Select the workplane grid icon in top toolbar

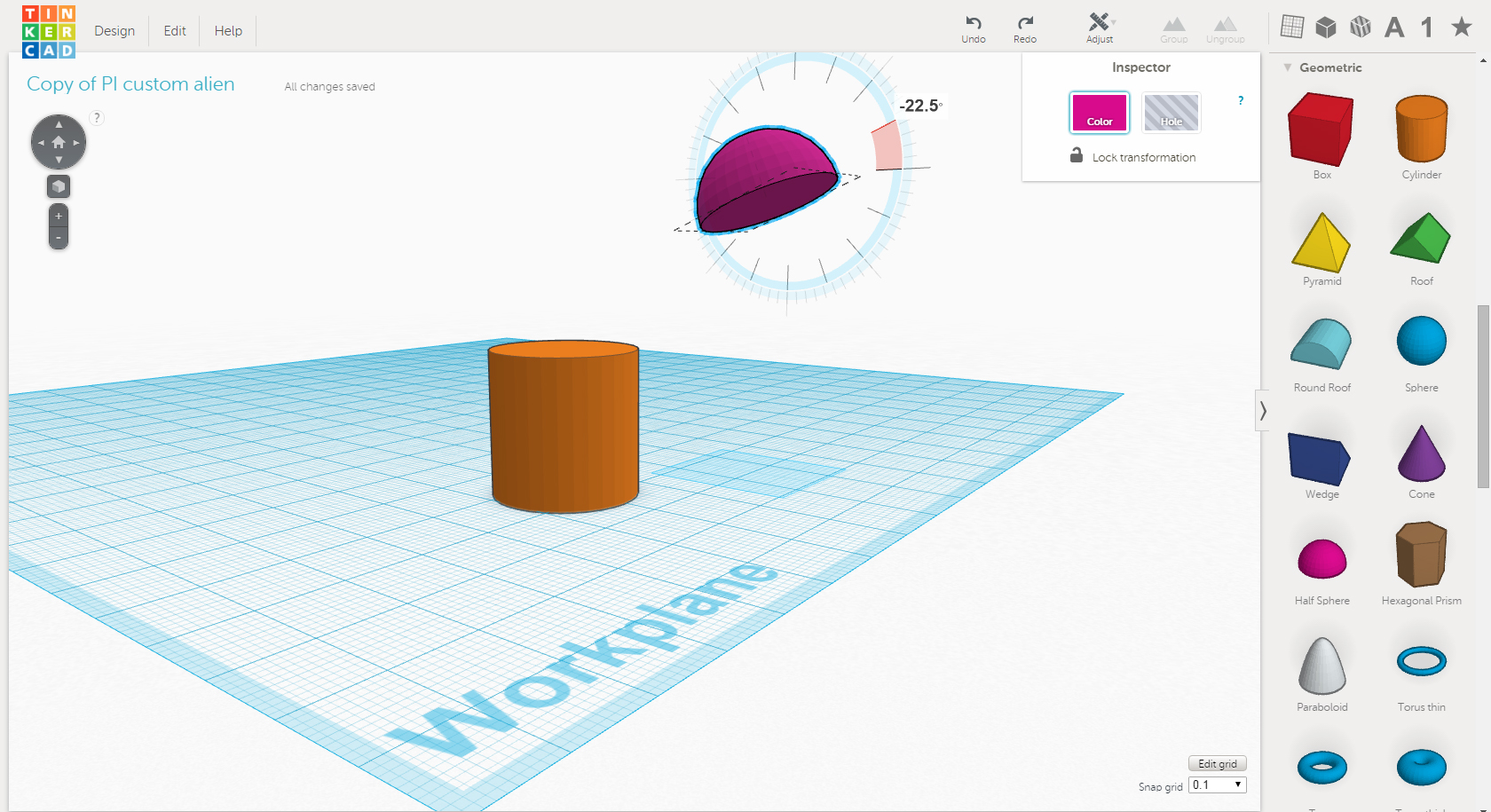pos(1292,27)
